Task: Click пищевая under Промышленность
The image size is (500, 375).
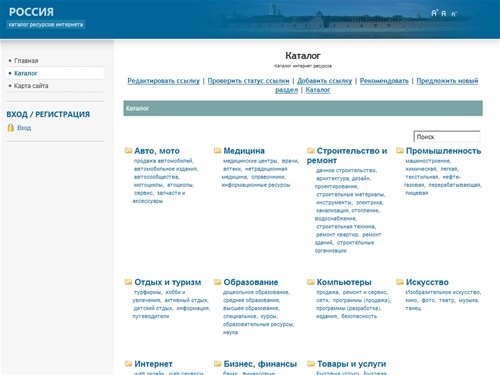Action: pyautogui.click(x=416, y=193)
